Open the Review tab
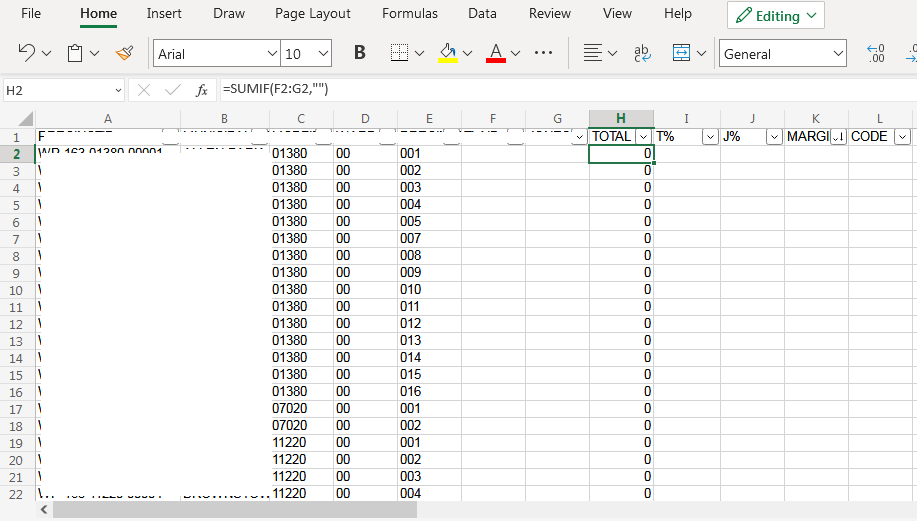Screen dimensions: 917x521 (550, 13)
